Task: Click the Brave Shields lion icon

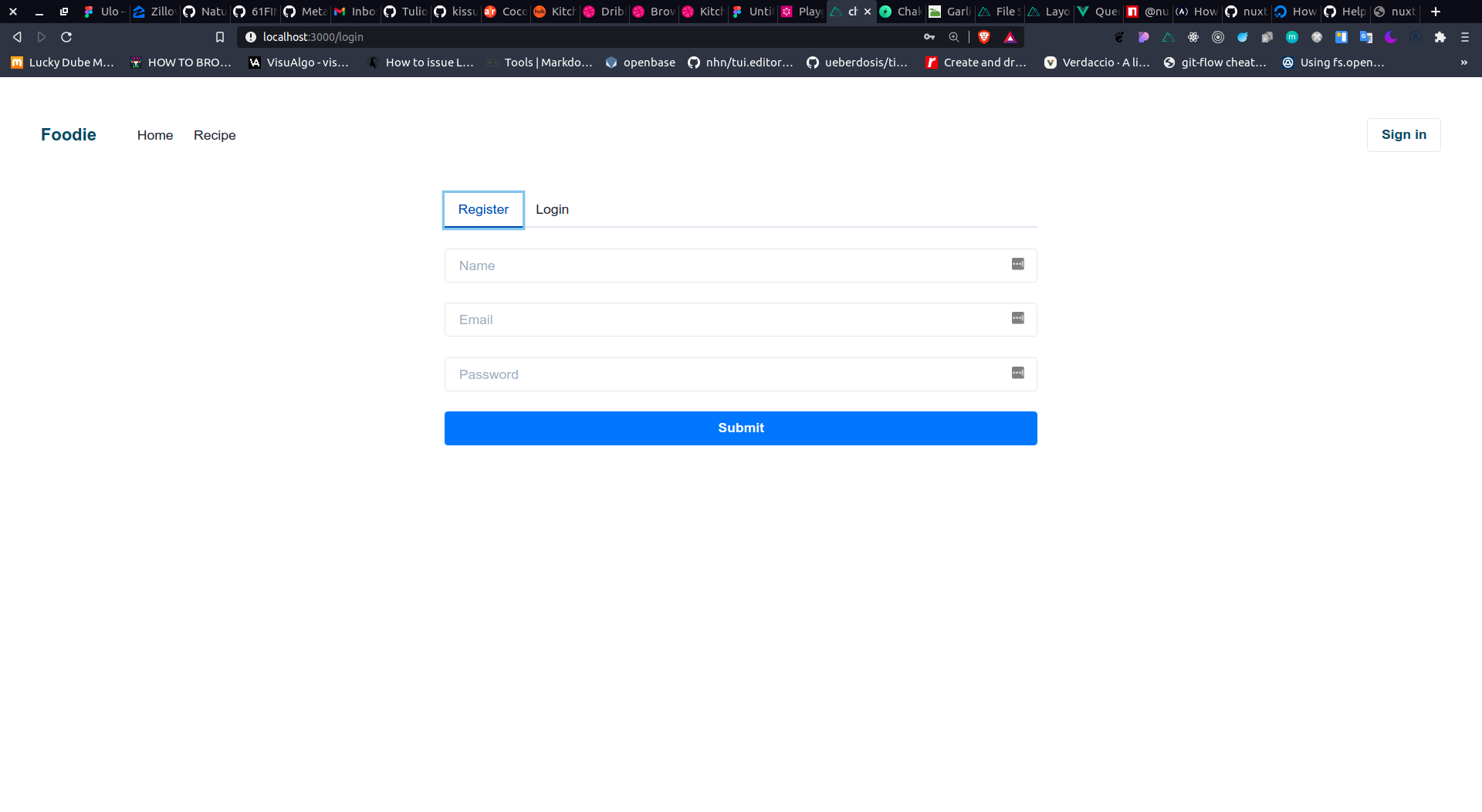Action: pyautogui.click(x=984, y=37)
